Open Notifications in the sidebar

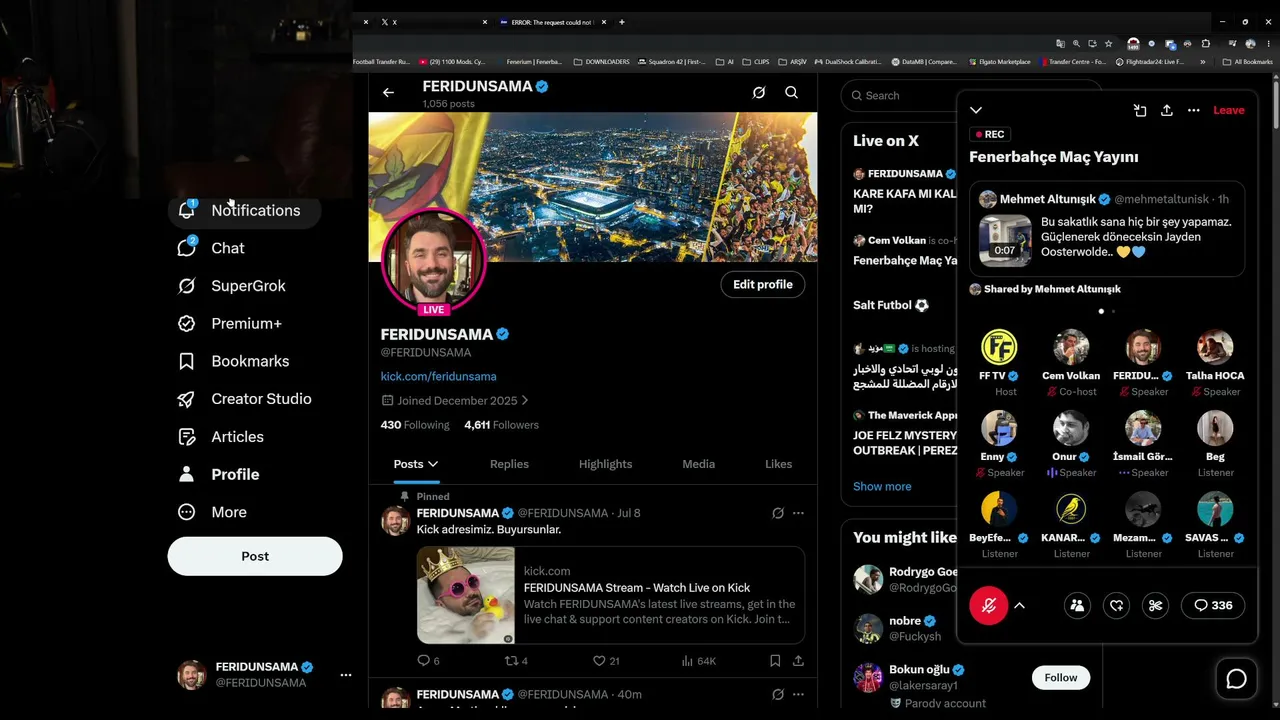click(244, 210)
